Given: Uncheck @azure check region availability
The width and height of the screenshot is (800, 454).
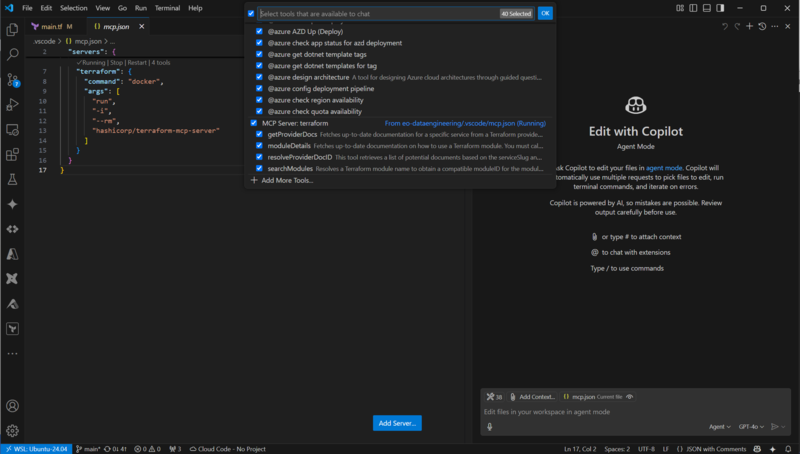Looking at the screenshot, I should point(259,100).
